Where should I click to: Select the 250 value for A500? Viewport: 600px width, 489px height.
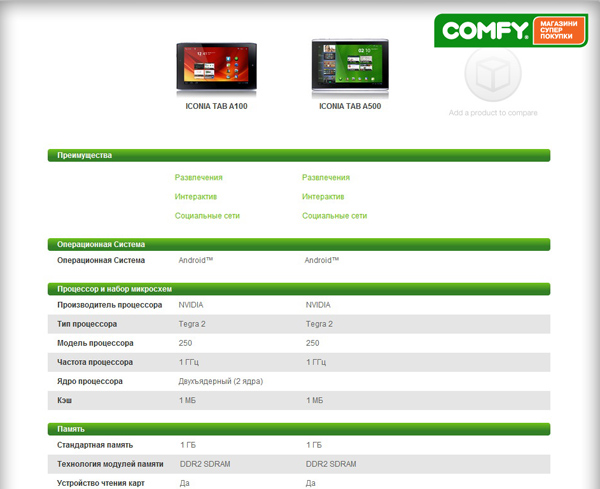312,343
